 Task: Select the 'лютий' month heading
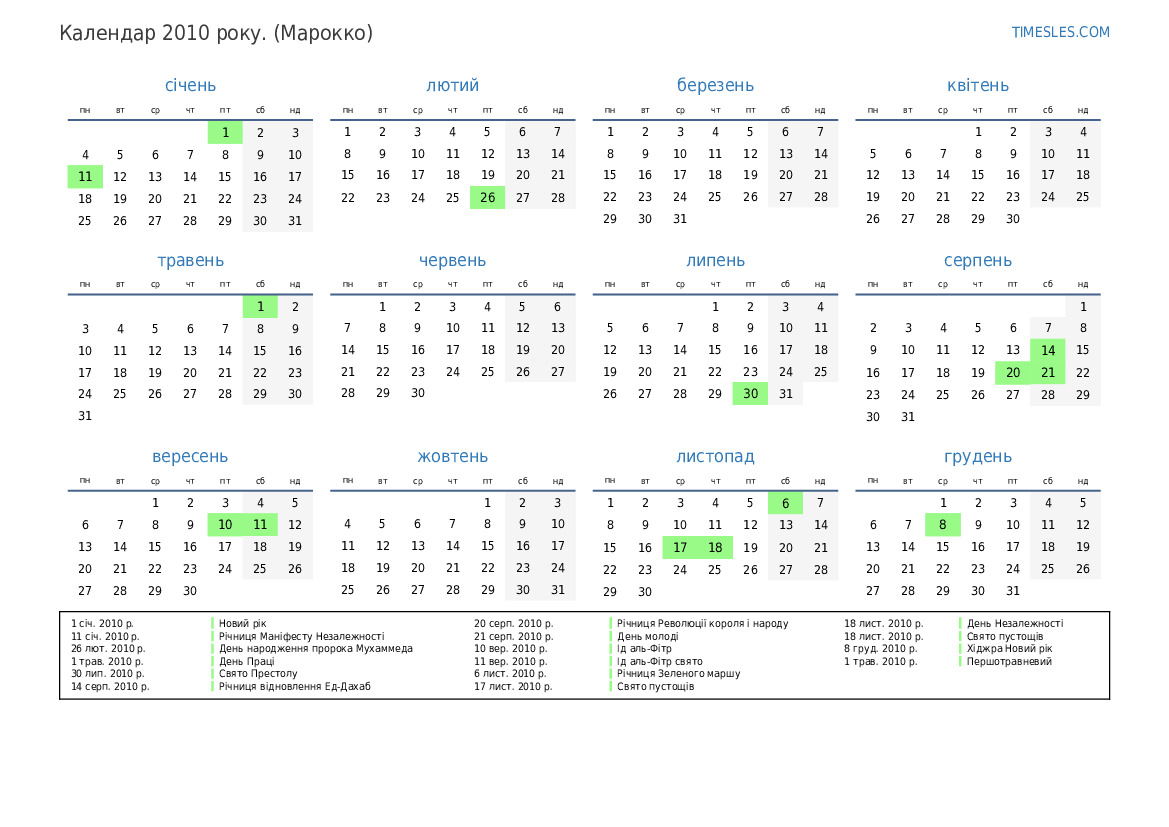453,85
